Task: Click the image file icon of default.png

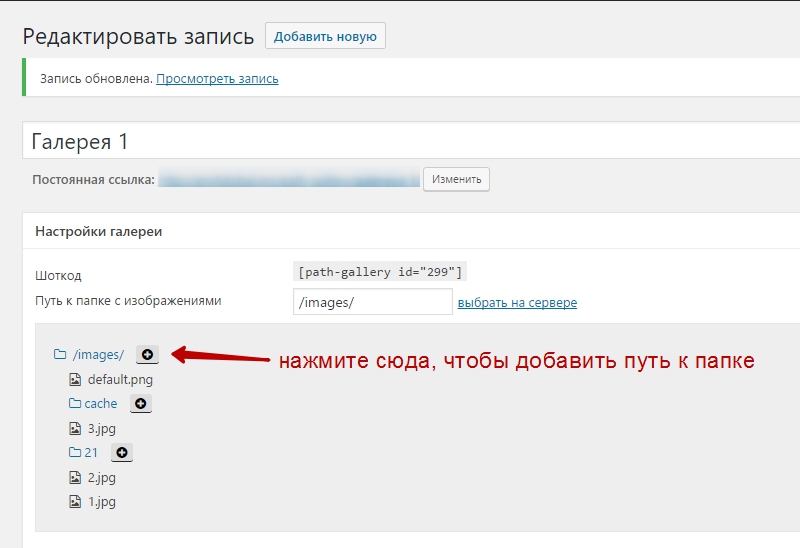Action: [75, 379]
